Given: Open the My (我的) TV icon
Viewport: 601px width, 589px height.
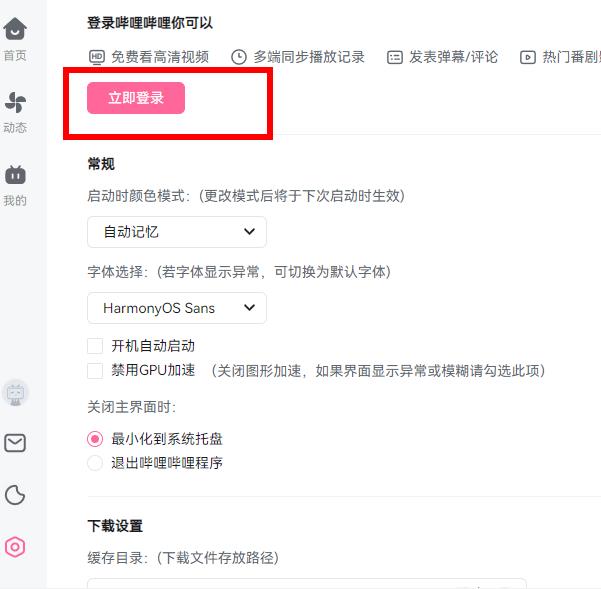Looking at the screenshot, I should coord(15,175).
